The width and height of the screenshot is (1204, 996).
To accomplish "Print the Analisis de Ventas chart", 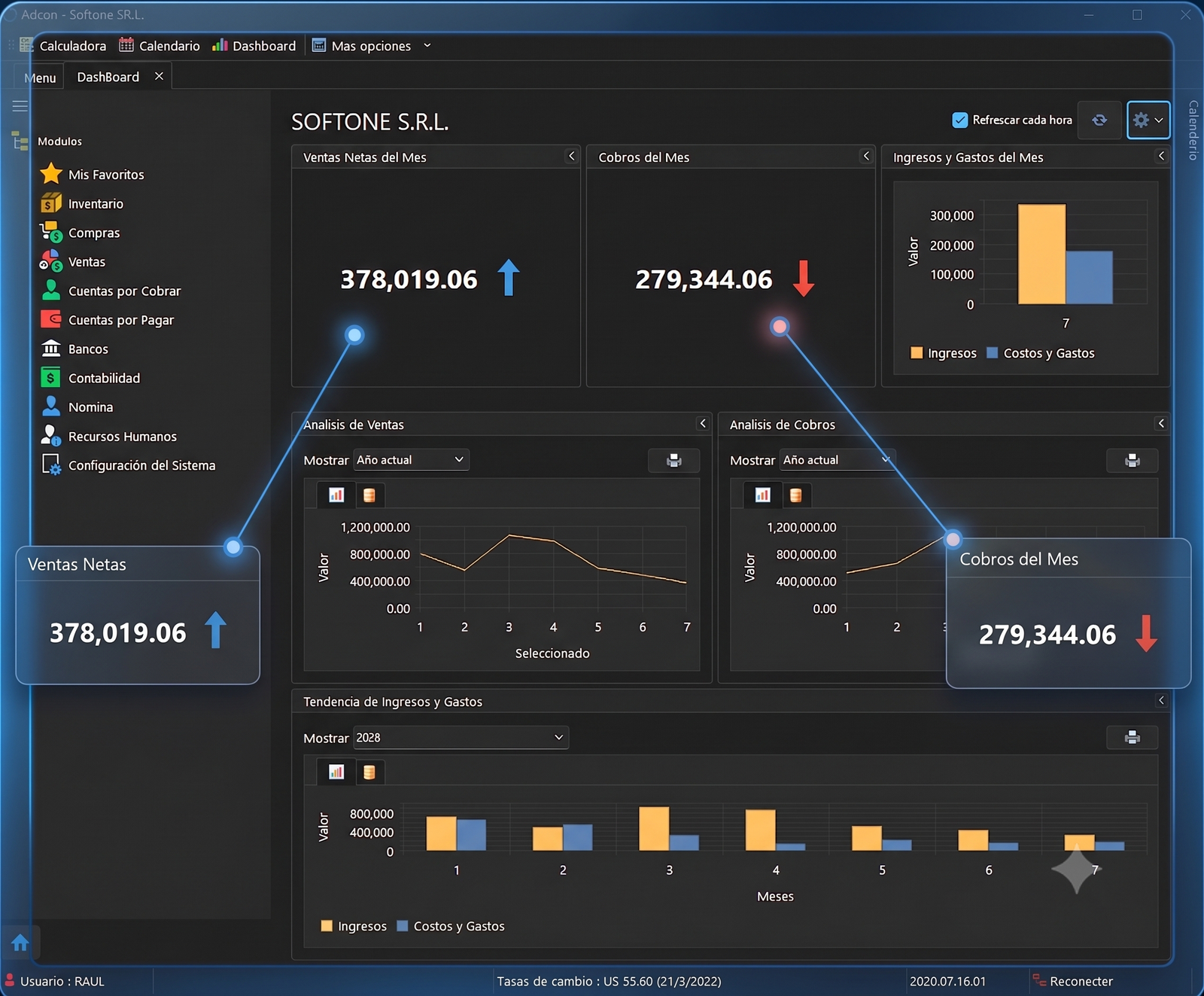I will click(674, 460).
